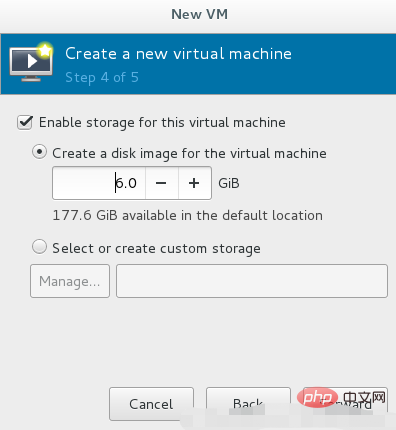Click the 'New VM' window title
Image resolution: width=396 pixels, height=430 pixels.
coord(199,14)
